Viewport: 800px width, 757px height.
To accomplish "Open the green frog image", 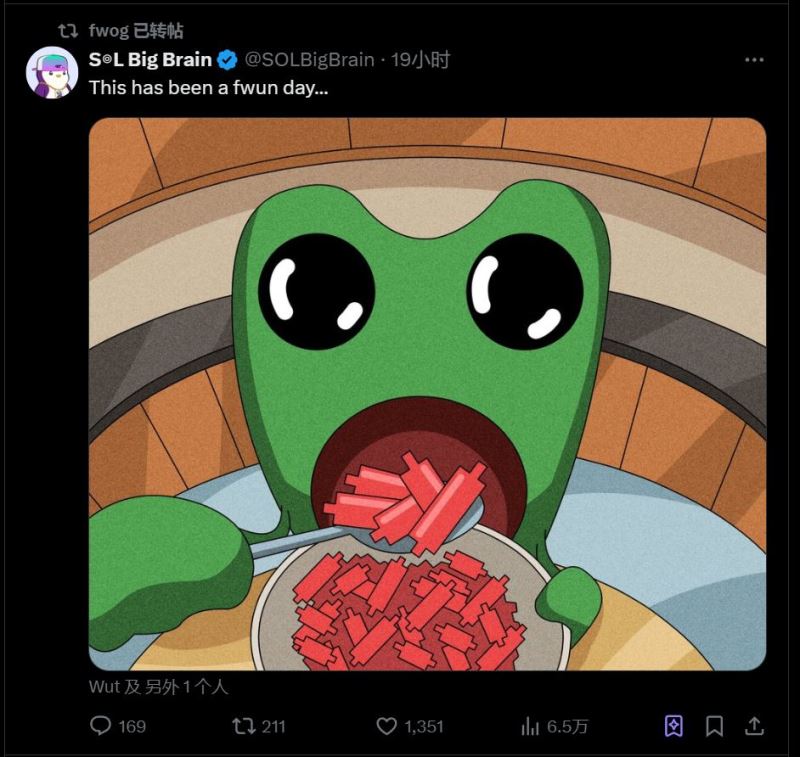I will [427, 394].
